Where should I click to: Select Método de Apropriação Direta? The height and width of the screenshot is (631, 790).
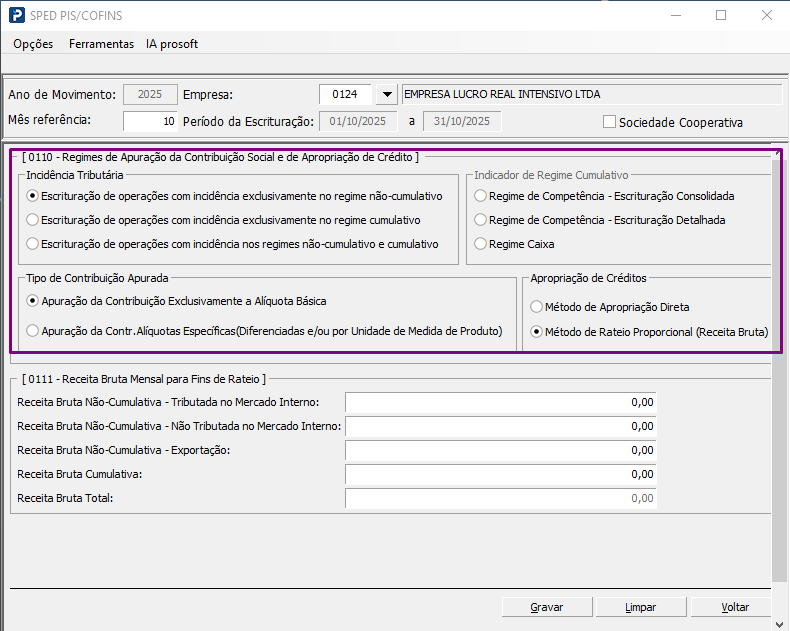537,307
